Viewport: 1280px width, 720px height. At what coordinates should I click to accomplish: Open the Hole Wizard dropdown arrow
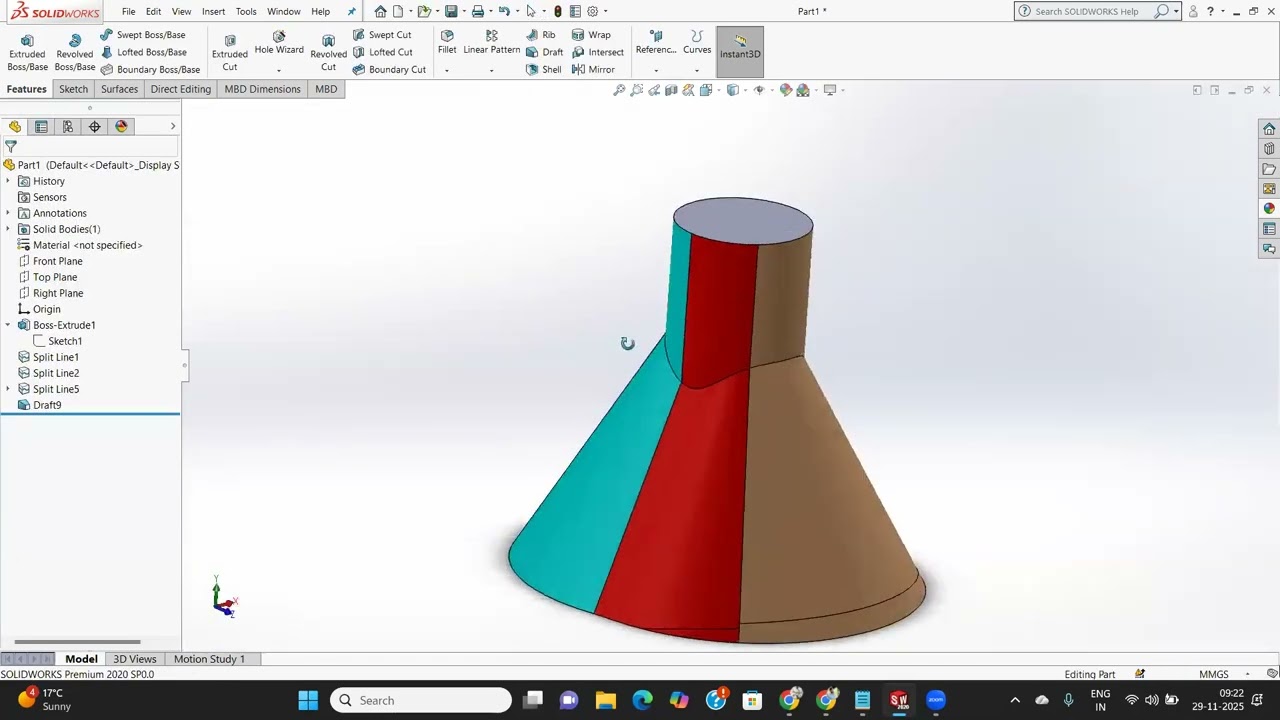coord(279,70)
